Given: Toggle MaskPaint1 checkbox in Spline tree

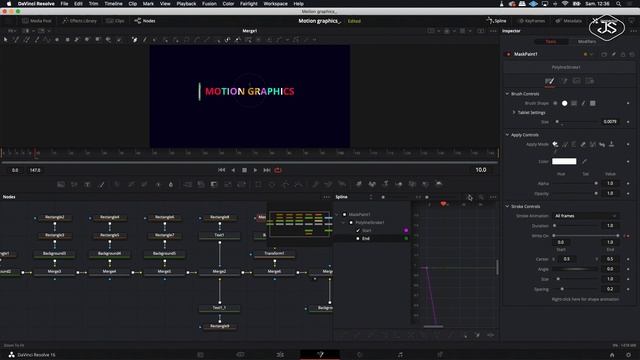Looking at the screenshot, I should [344, 214].
